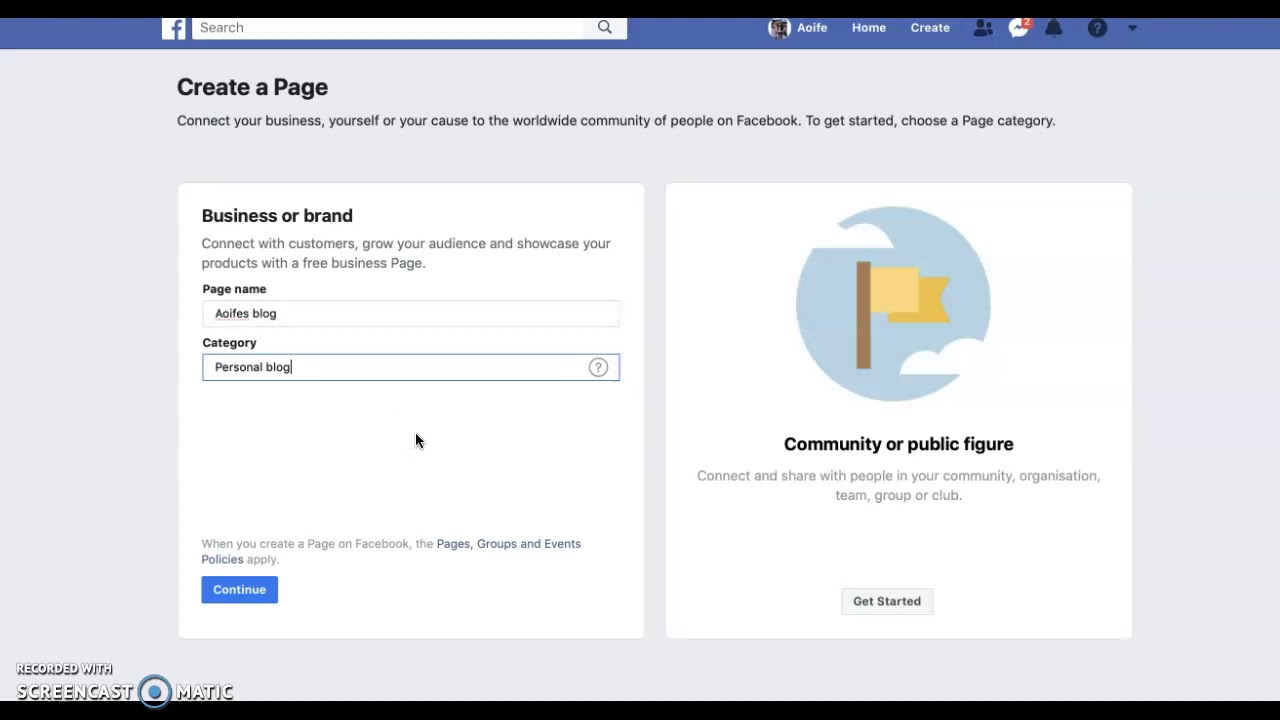Go to Home in top bar

(x=869, y=28)
